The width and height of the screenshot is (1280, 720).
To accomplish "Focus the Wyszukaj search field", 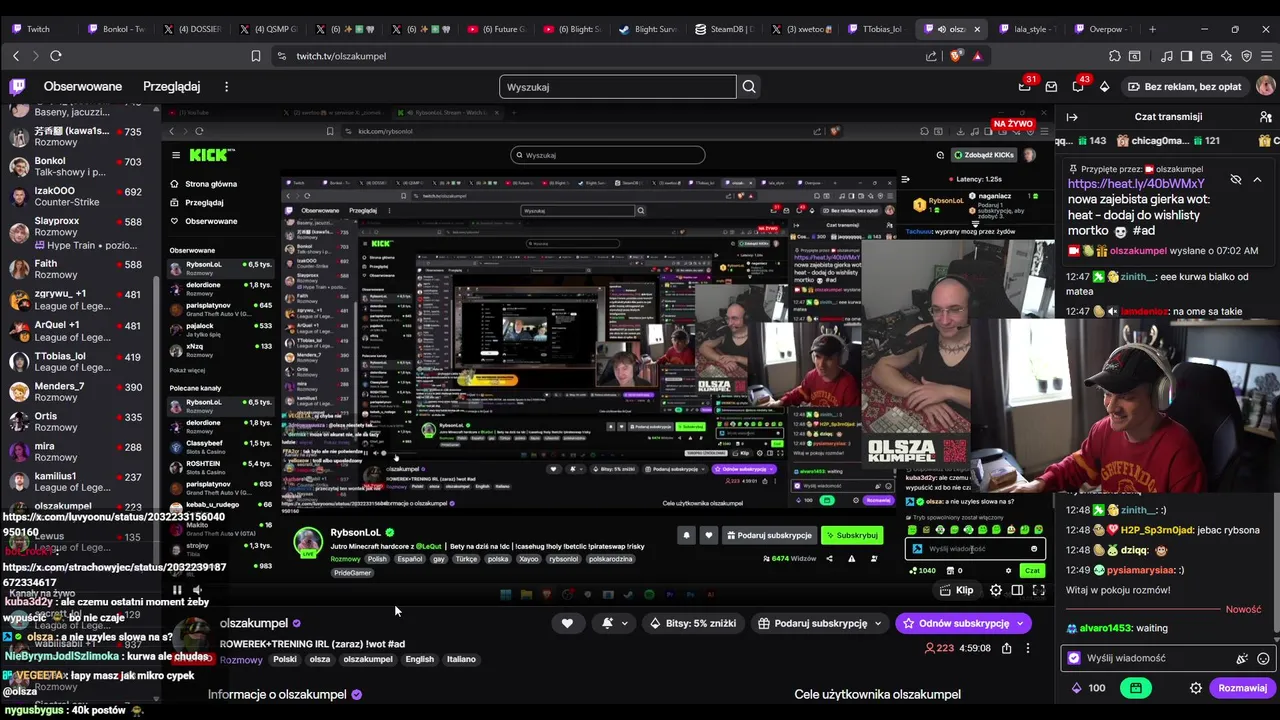I will pyautogui.click(x=617, y=87).
